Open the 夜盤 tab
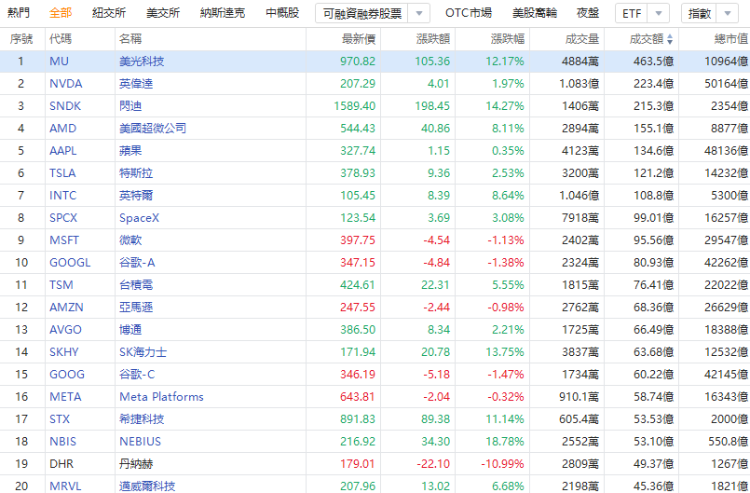The width and height of the screenshot is (750, 493). 588,13
